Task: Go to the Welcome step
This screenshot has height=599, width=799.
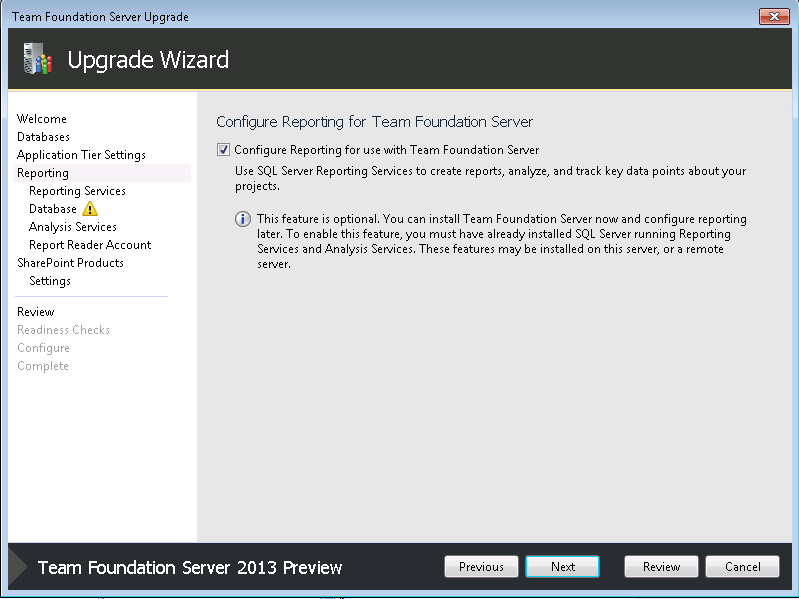Action: coord(42,119)
